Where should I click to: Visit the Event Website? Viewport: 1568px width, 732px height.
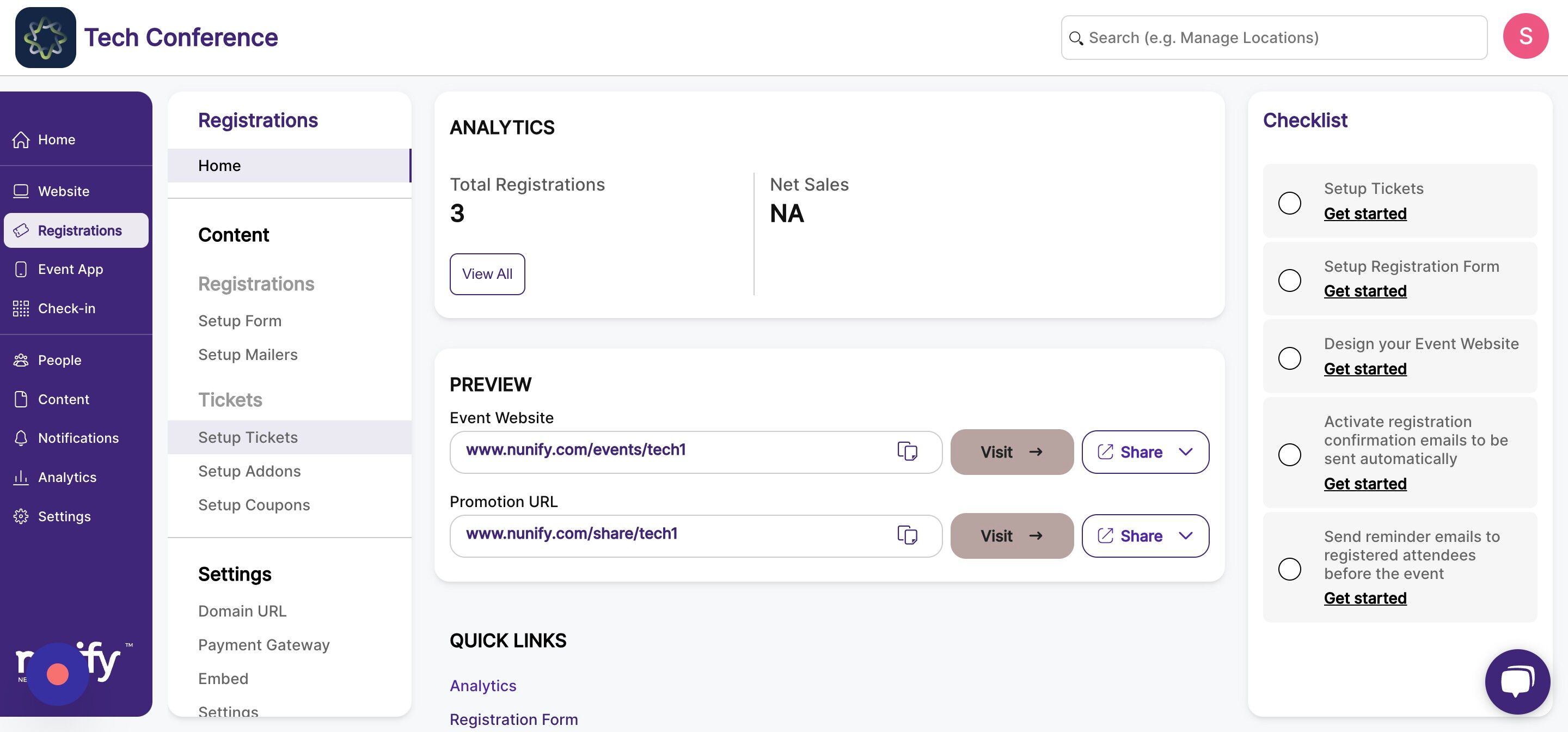[1012, 452]
